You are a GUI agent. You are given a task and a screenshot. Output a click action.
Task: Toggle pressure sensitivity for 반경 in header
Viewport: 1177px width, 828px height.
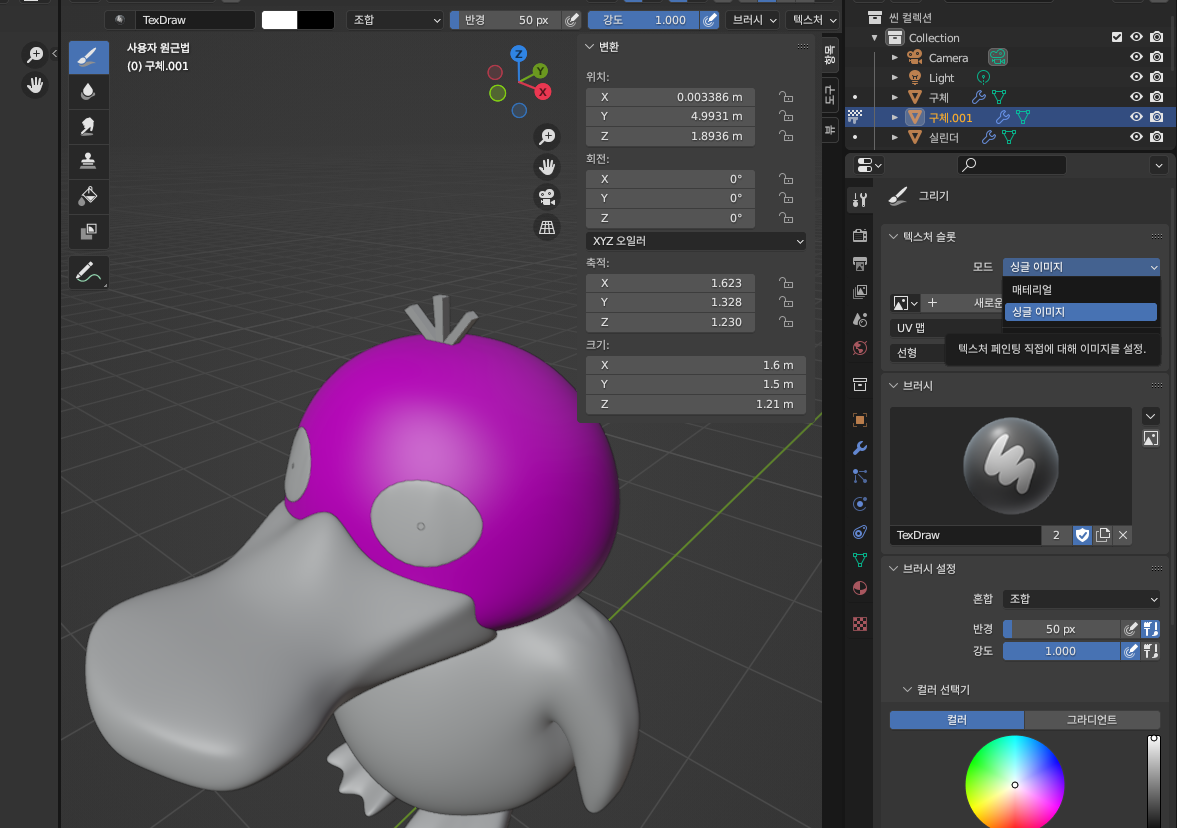572,20
